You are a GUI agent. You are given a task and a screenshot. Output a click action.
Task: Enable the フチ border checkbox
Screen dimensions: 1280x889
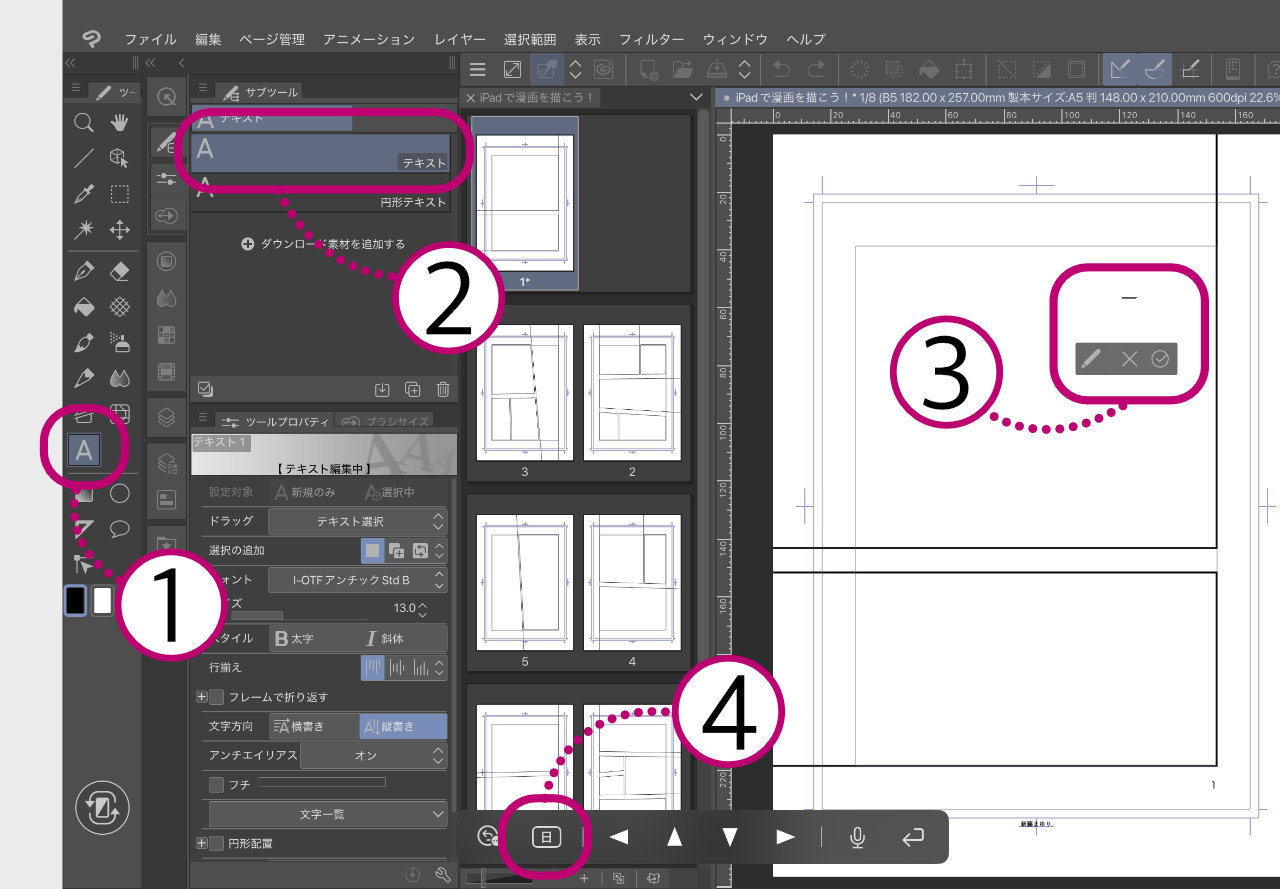click(217, 785)
